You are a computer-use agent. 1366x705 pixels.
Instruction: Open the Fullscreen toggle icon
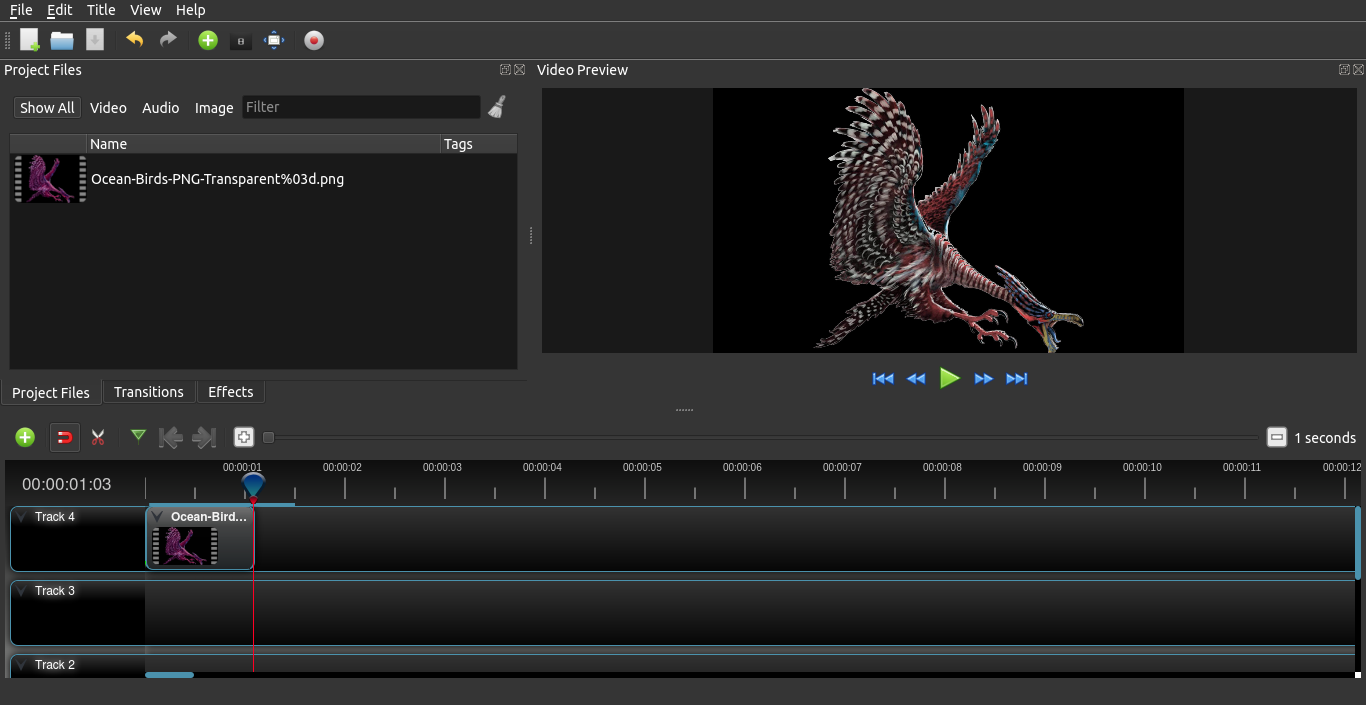(x=274, y=40)
